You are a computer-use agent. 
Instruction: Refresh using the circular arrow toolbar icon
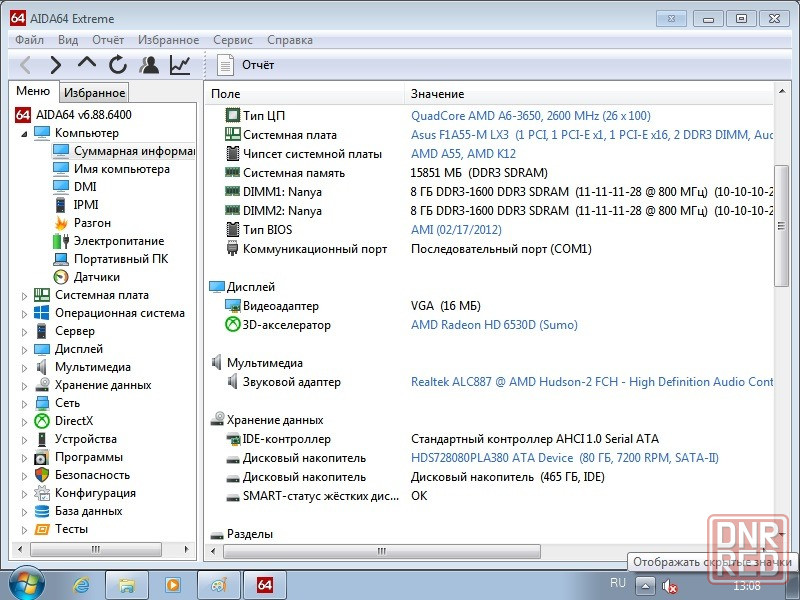click(x=118, y=65)
